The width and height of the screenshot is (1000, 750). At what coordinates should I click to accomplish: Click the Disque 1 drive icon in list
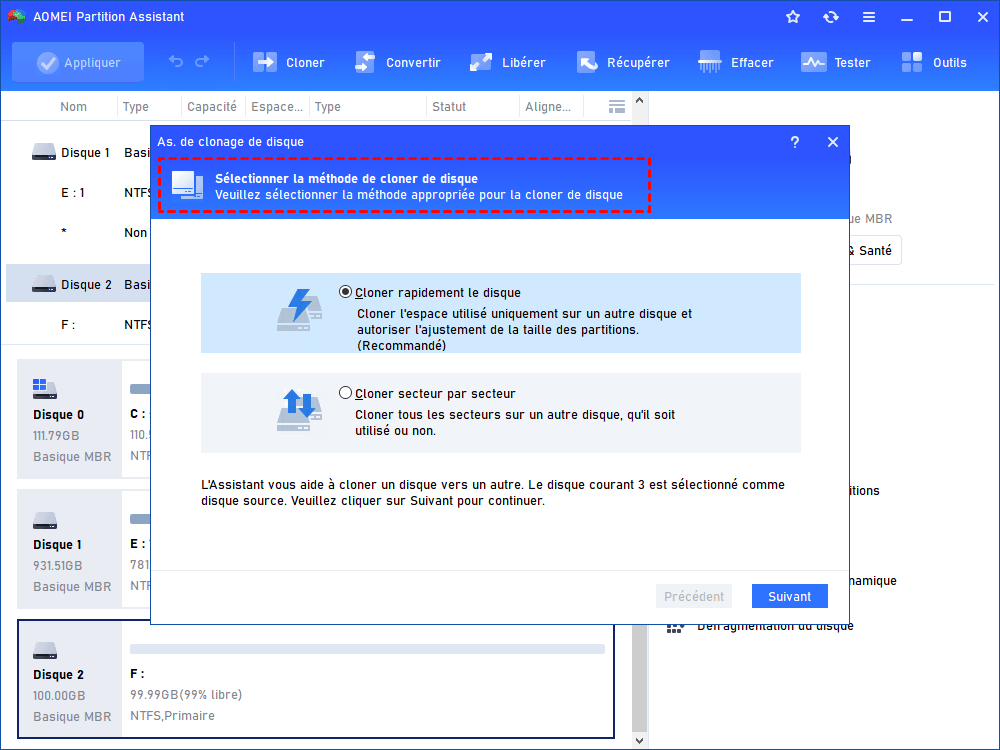44,152
